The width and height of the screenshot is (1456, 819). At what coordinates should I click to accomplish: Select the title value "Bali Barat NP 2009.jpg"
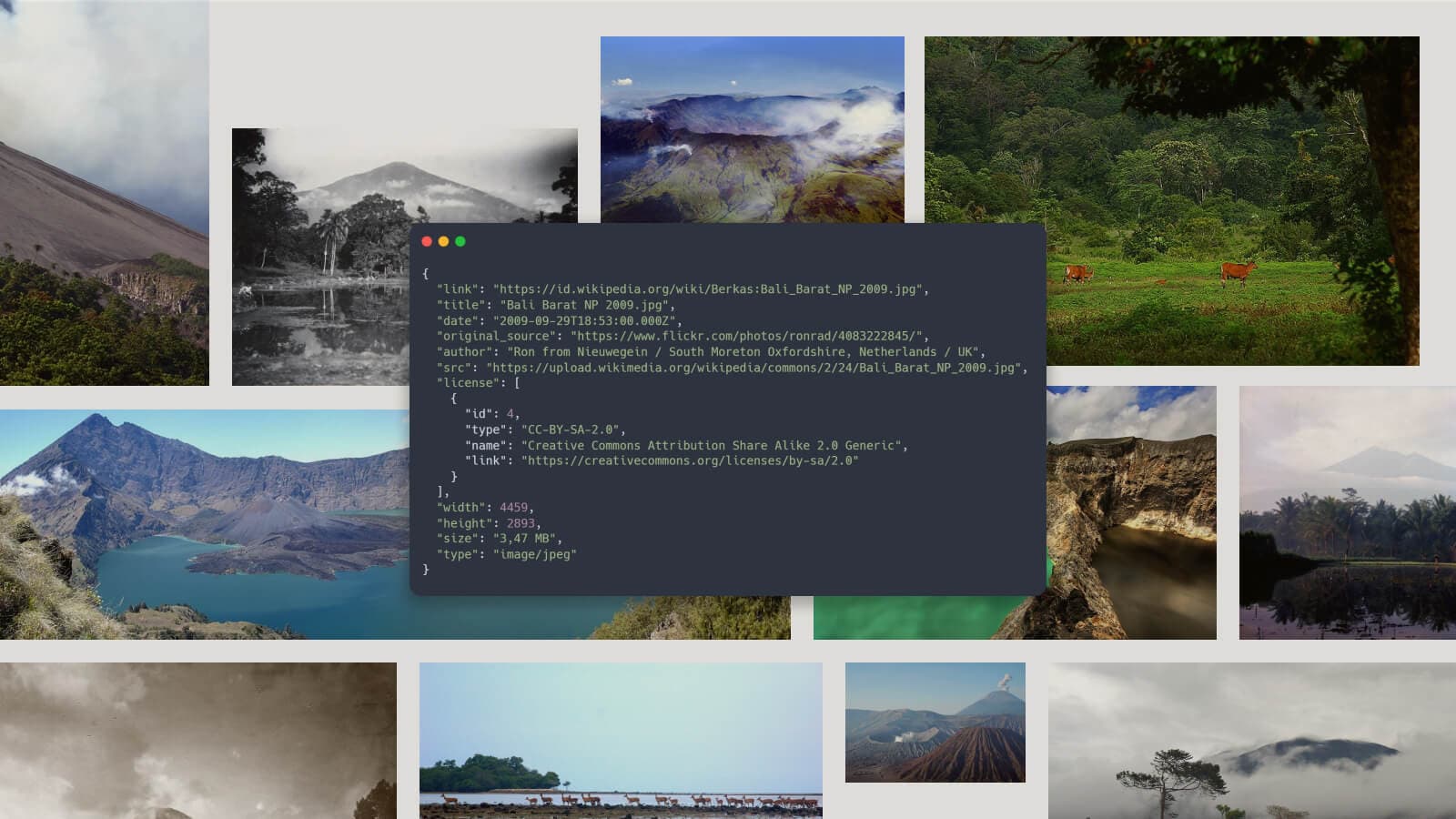tap(583, 305)
